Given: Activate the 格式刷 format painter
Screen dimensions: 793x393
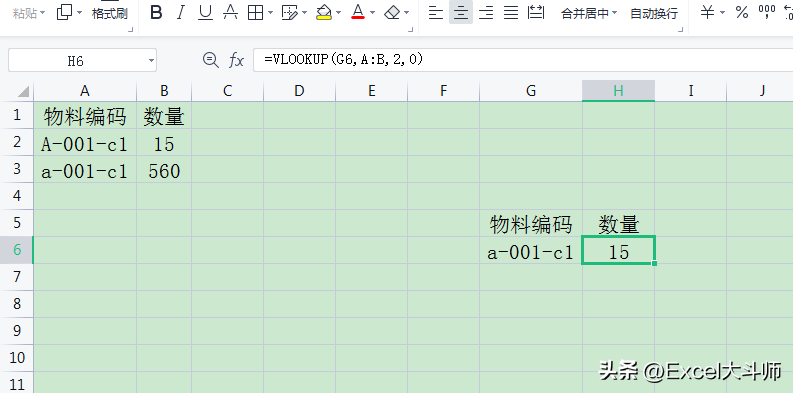Looking at the screenshot, I should click(109, 13).
